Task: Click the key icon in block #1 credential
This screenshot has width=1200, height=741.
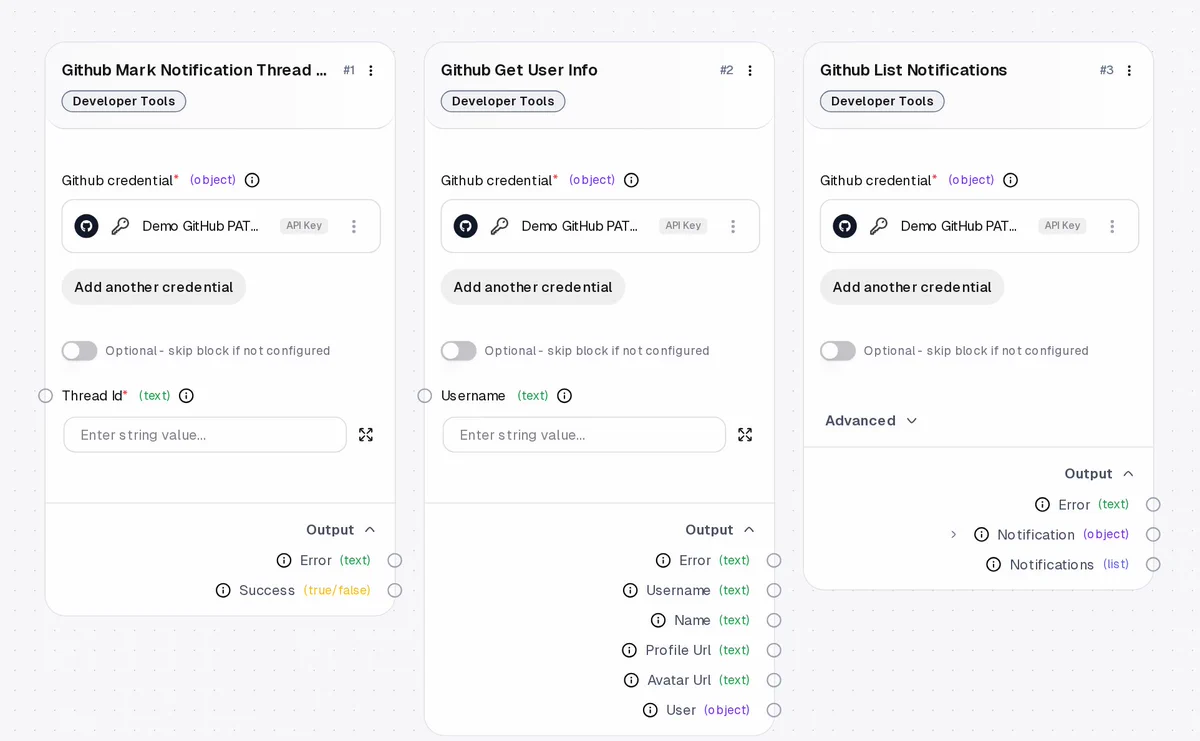Action: click(120, 226)
